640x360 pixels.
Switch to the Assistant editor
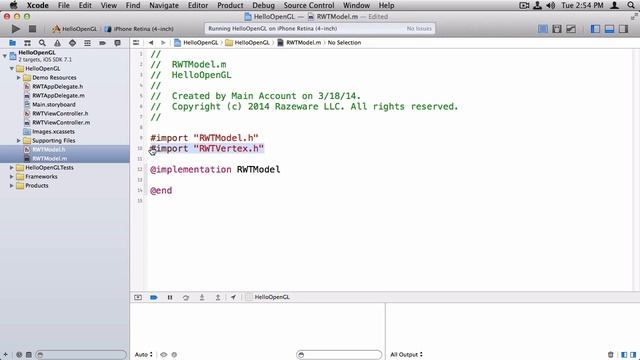click(x=557, y=29)
